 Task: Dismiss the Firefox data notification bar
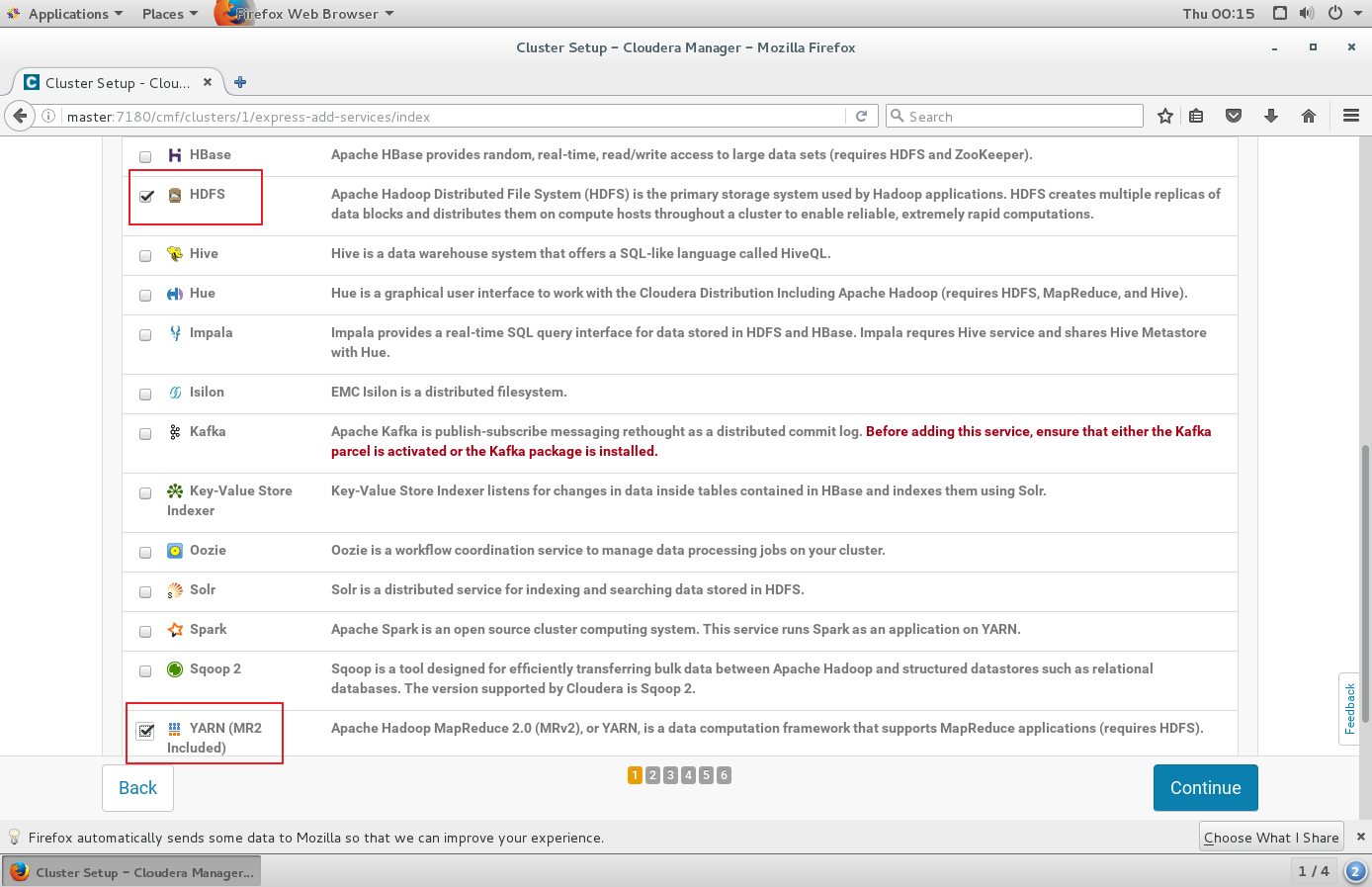coord(1360,837)
